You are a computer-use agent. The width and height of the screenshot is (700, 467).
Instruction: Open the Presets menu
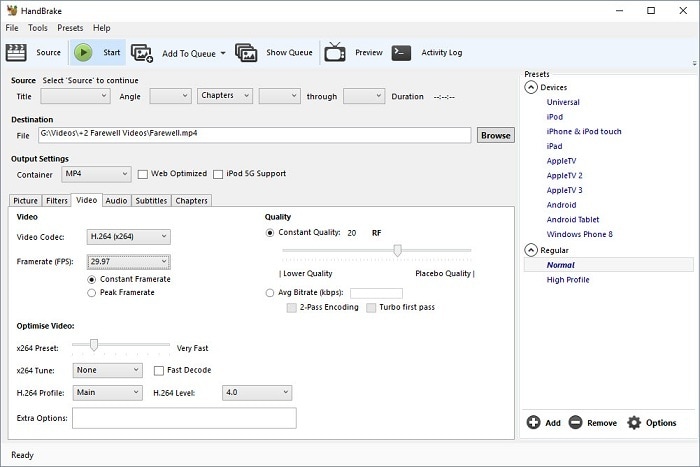tap(70, 28)
